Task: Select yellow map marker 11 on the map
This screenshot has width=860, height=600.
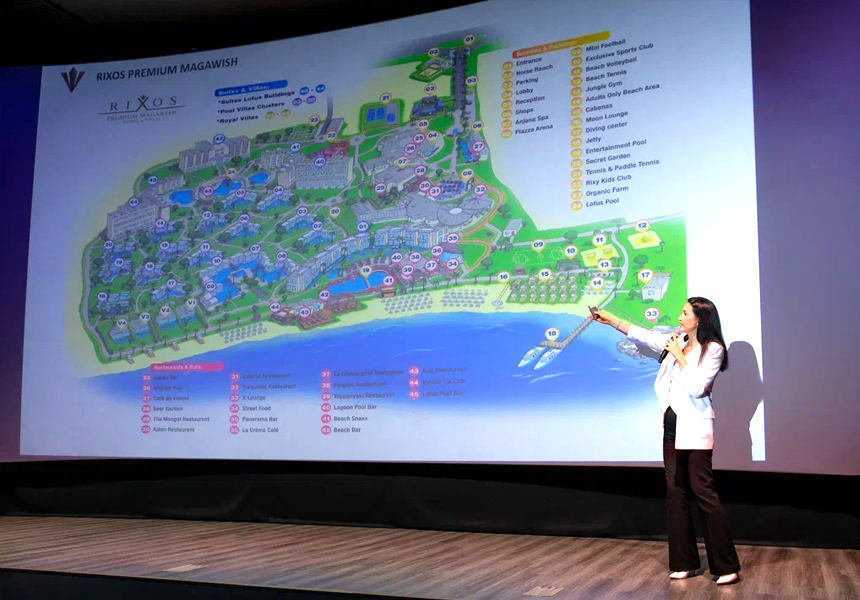Action: tap(599, 240)
